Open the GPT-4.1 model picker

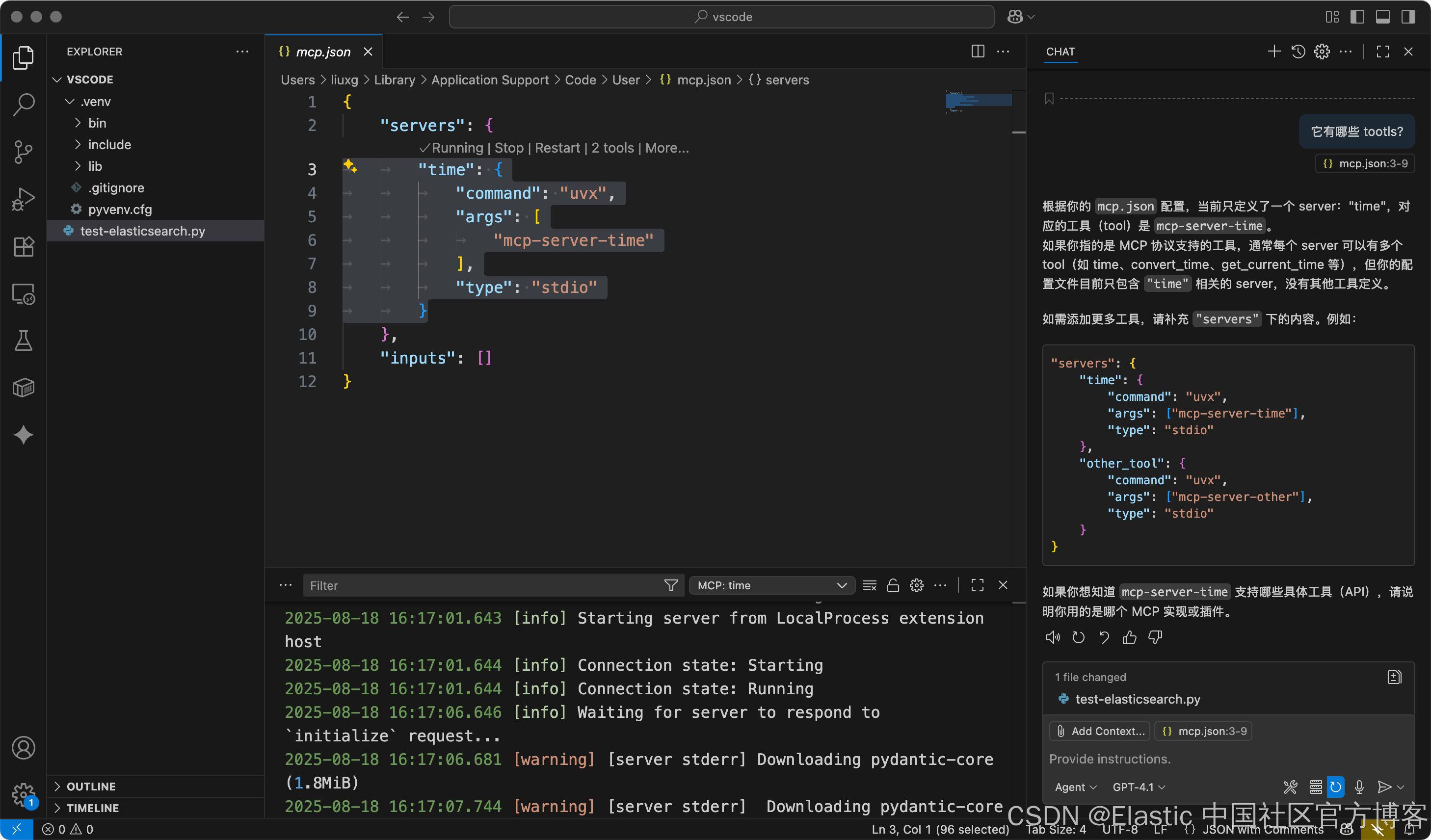(x=1139, y=787)
